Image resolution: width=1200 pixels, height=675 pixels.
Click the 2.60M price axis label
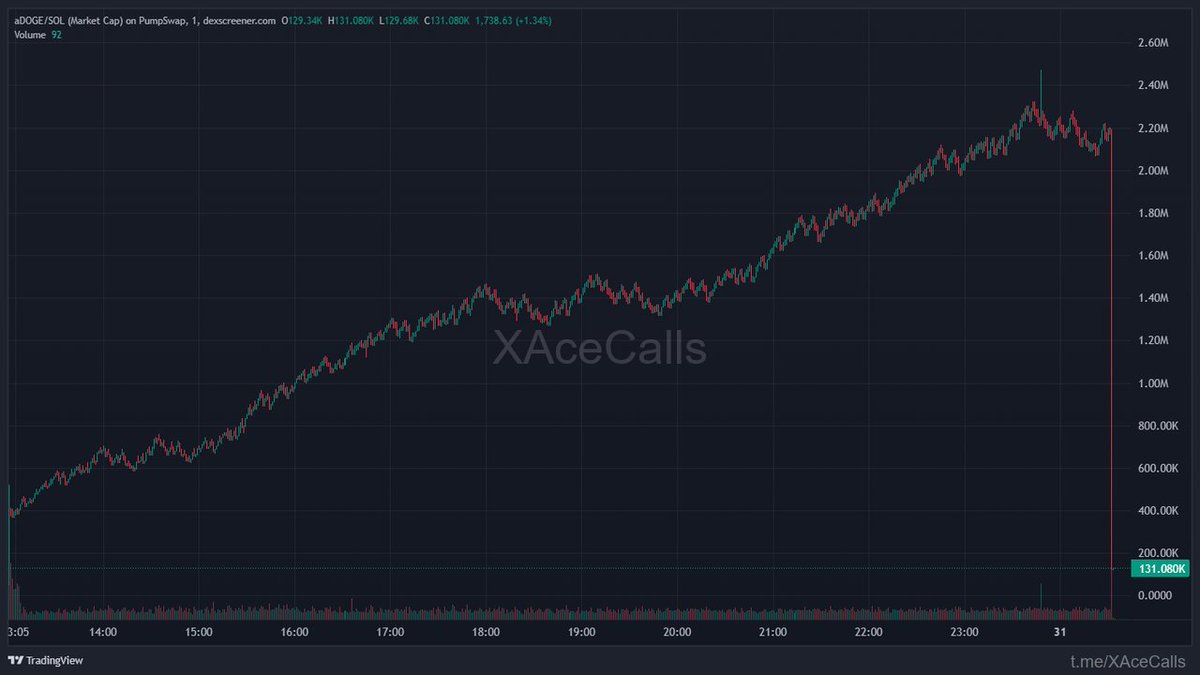pyautogui.click(x=1154, y=43)
